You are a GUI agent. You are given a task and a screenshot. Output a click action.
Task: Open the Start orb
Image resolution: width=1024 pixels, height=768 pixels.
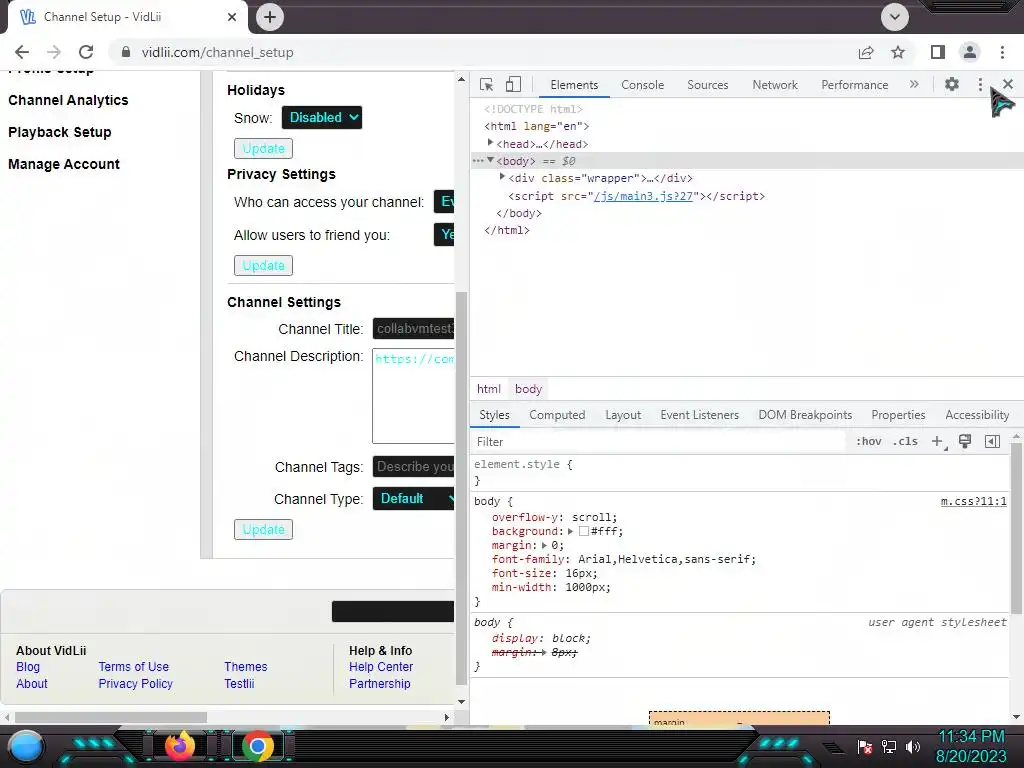26,746
